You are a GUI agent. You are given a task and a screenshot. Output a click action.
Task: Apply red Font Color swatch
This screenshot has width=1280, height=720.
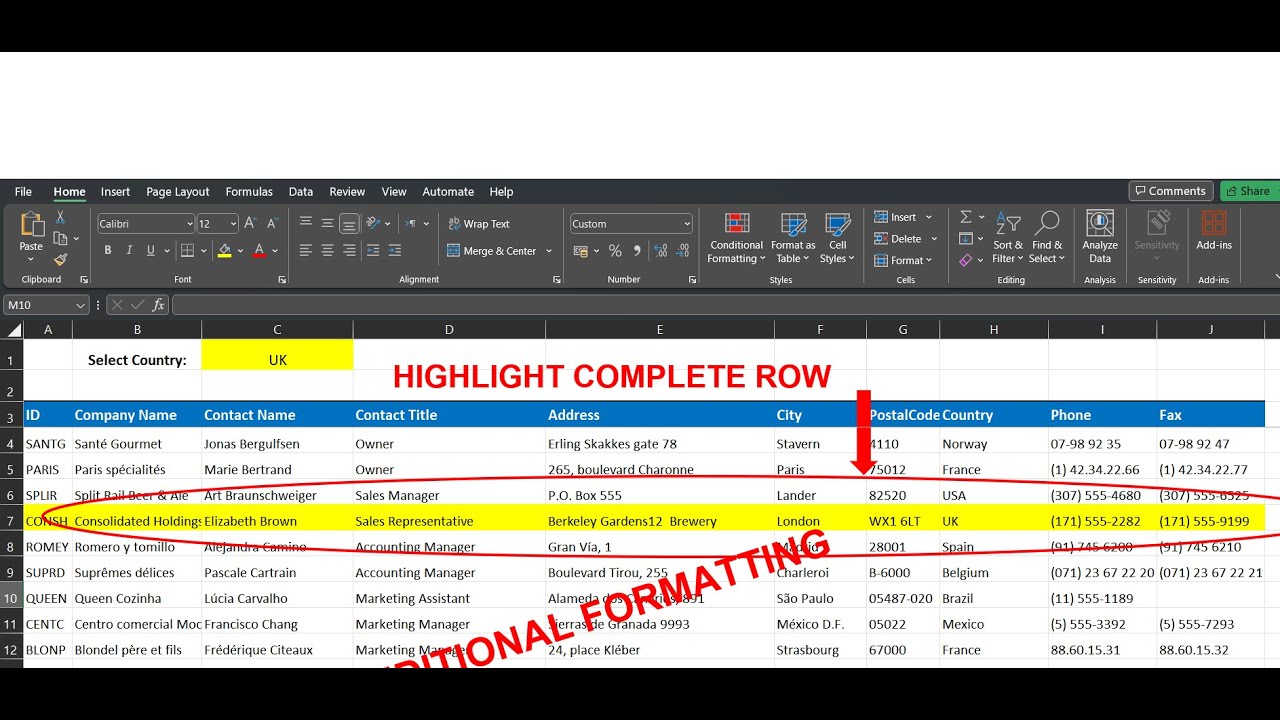click(x=259, y=251)
